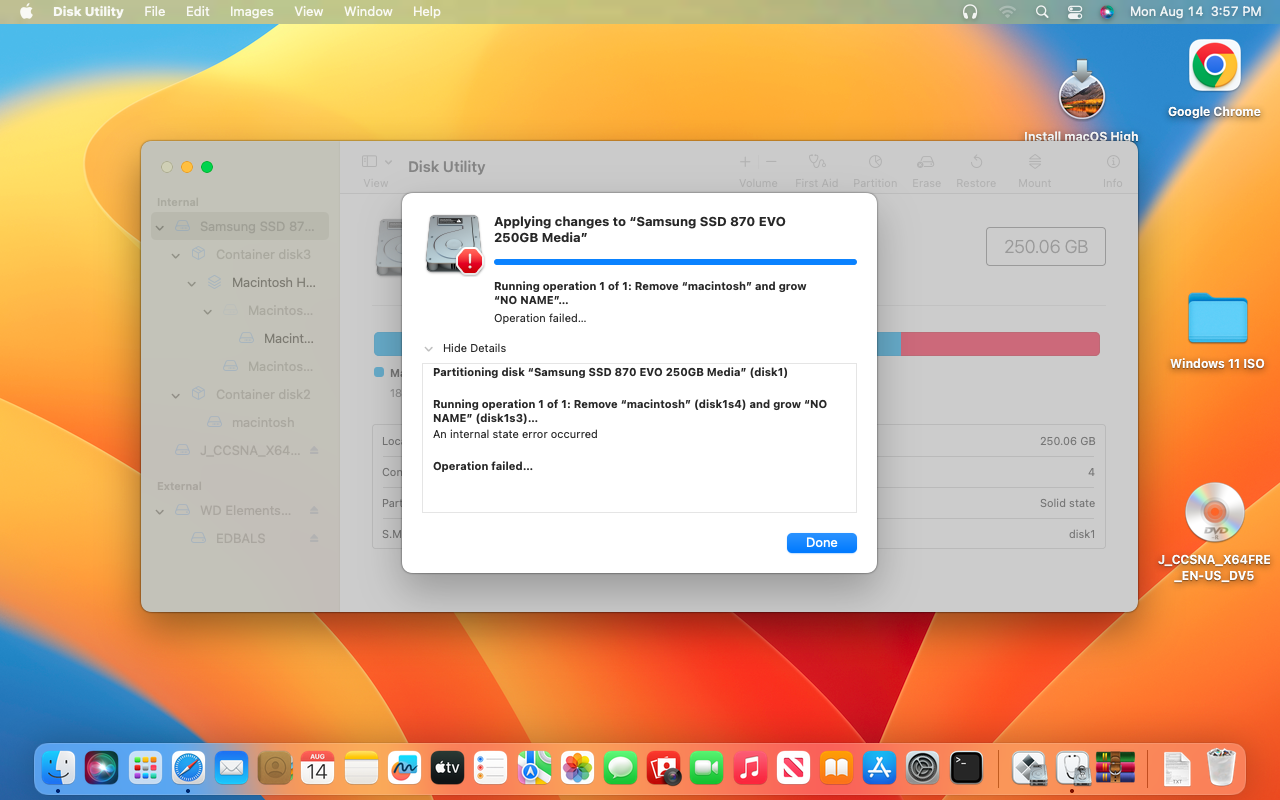
Task: Open the Info toolbar icon
Action: point(1112,162)
